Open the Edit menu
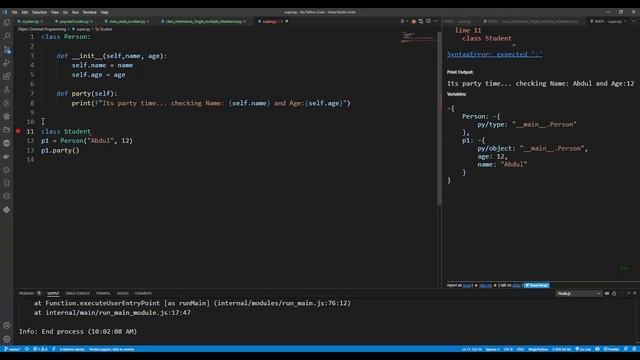Image resolution: width=640 pixels, height=360 pixels. click(x=25, y=12)
